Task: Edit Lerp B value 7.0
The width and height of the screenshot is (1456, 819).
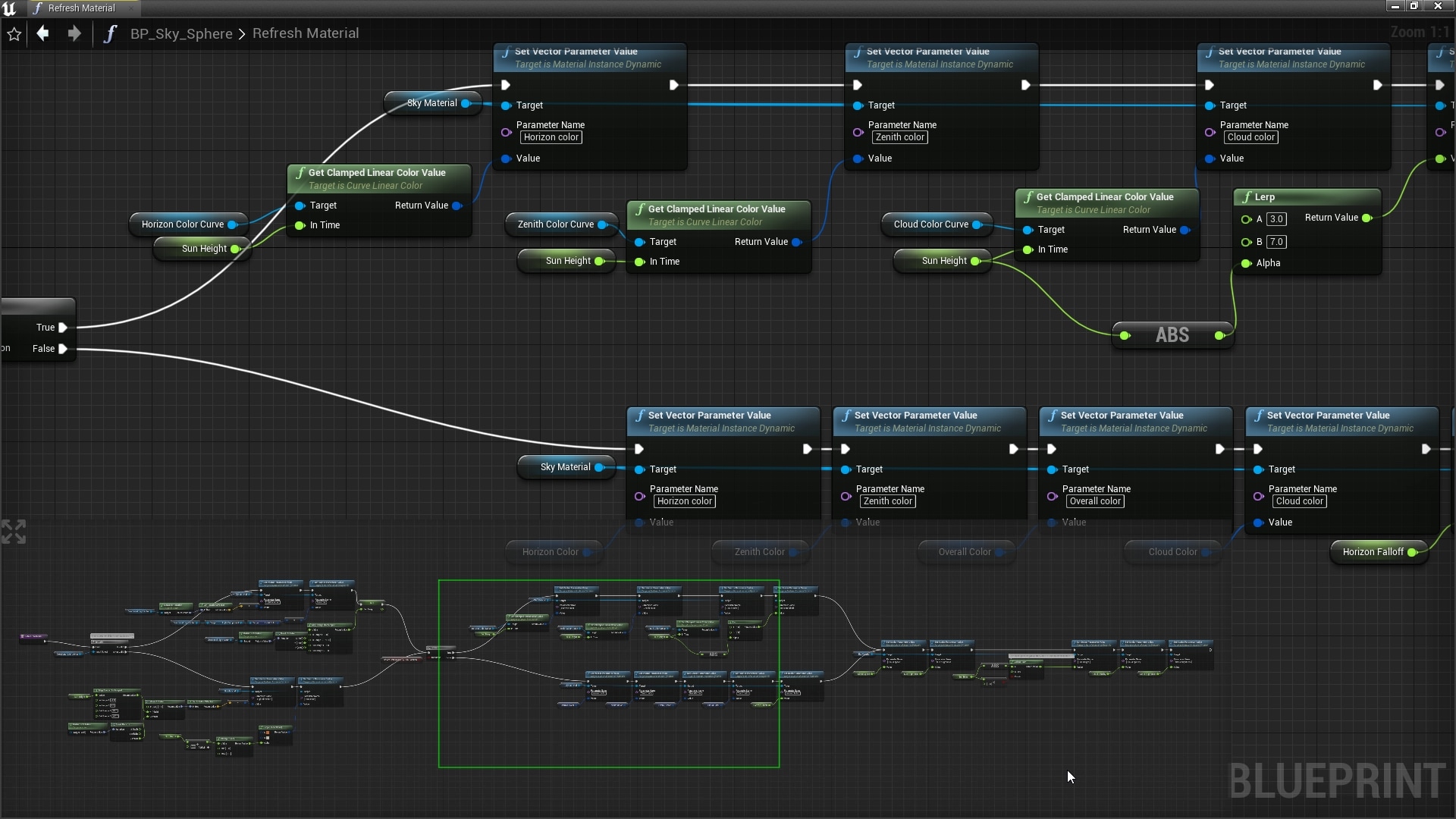Action: pyautogui.click(x=1277, y=242)
